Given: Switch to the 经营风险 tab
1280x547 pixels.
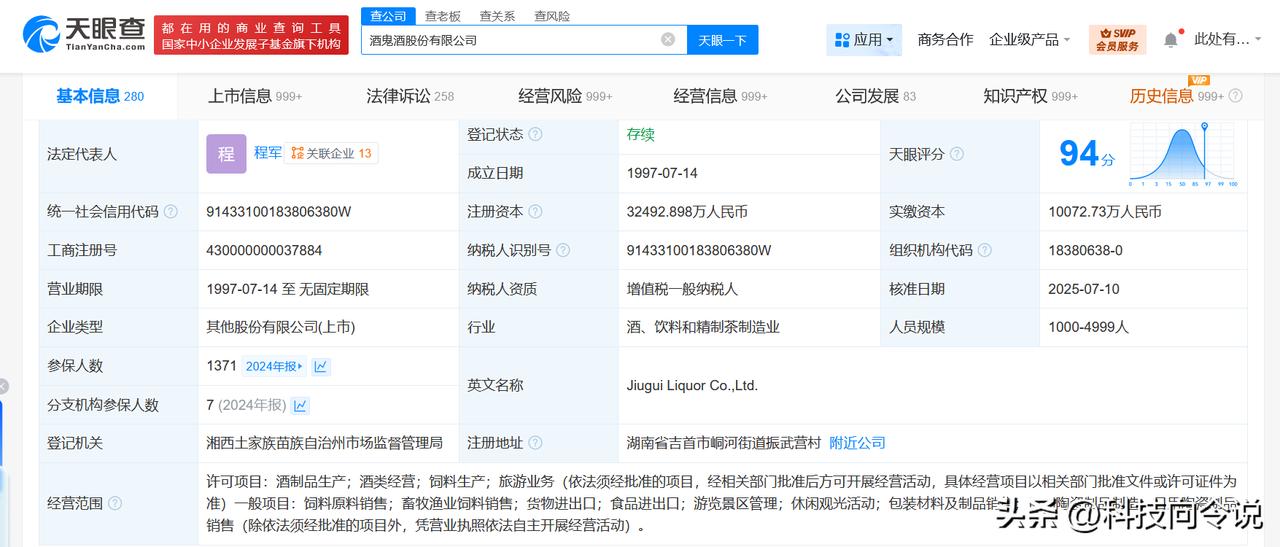Looking at the screenshot, I should point(565,96).
